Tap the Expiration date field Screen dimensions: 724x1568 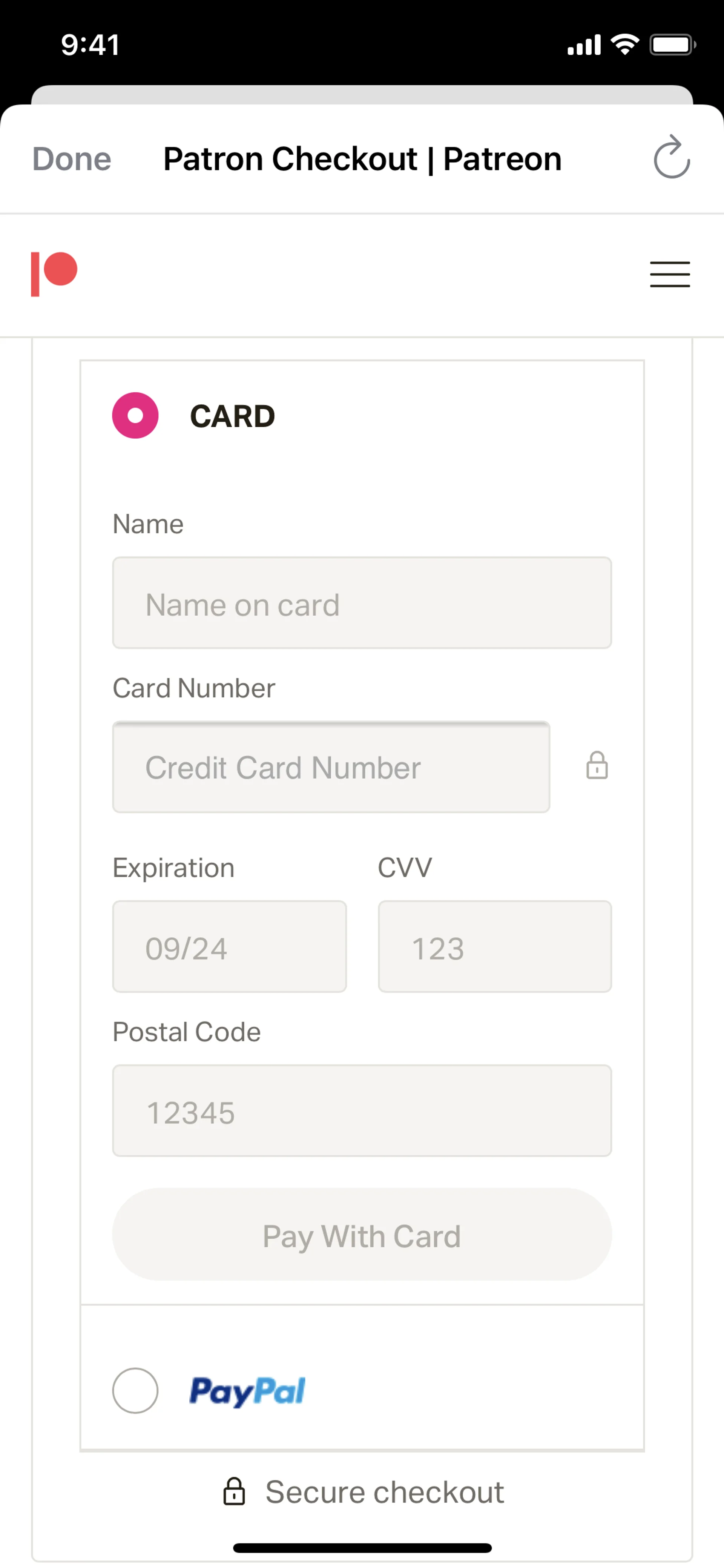click(x=229, y=946)
